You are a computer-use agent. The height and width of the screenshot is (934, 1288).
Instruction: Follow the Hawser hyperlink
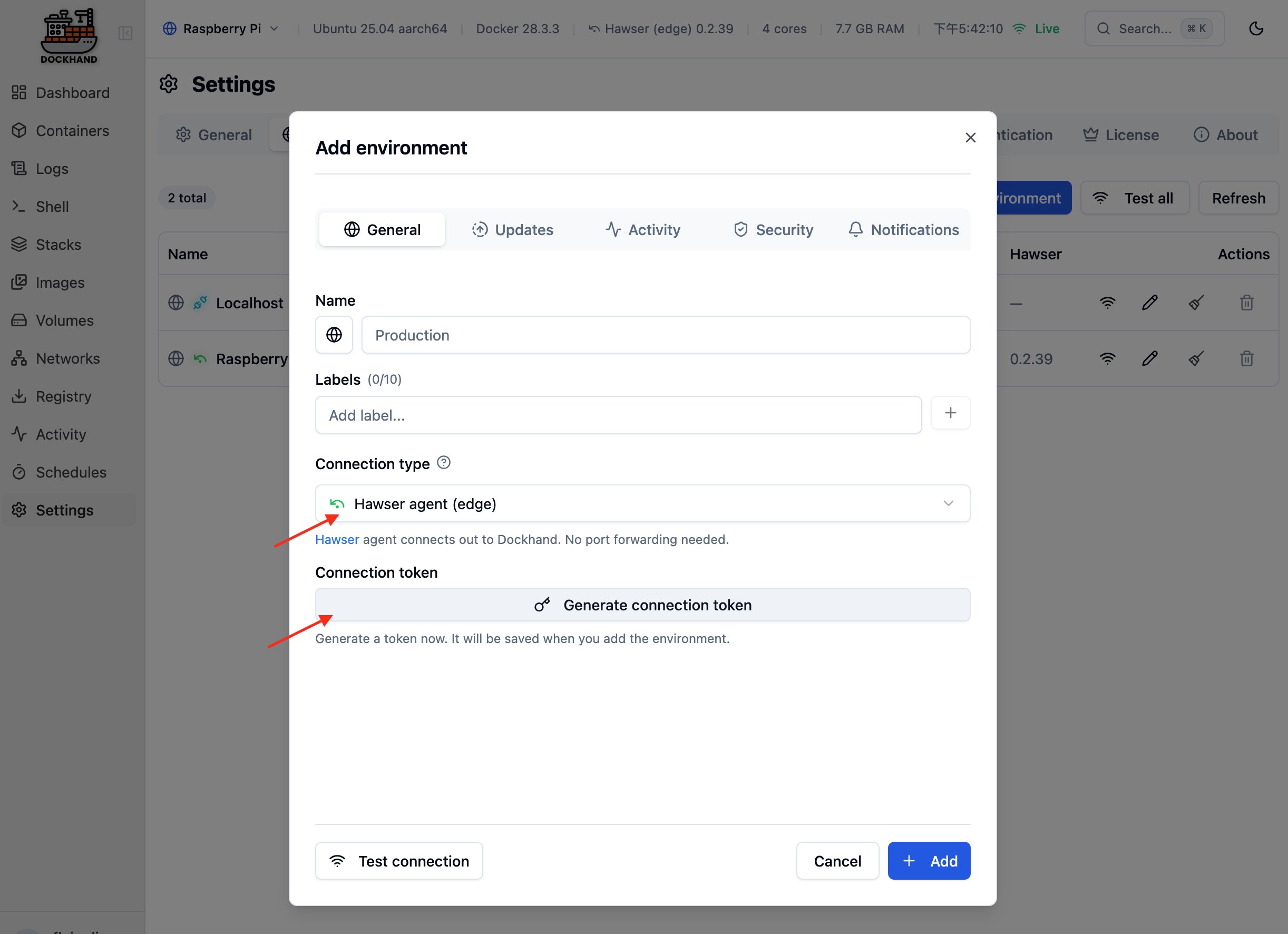[x=337, y=539]
